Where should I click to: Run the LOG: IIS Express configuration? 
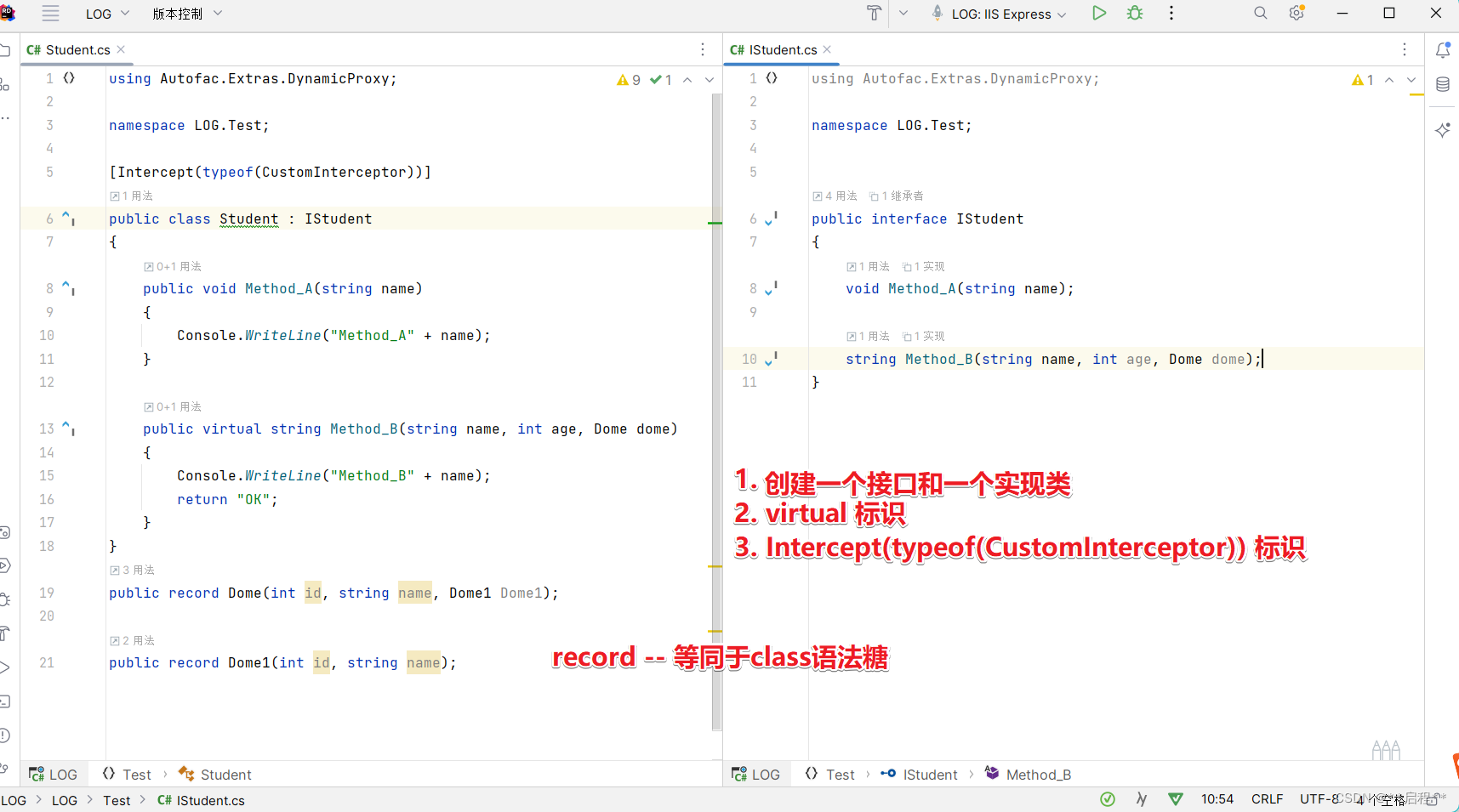(1099, 14)
